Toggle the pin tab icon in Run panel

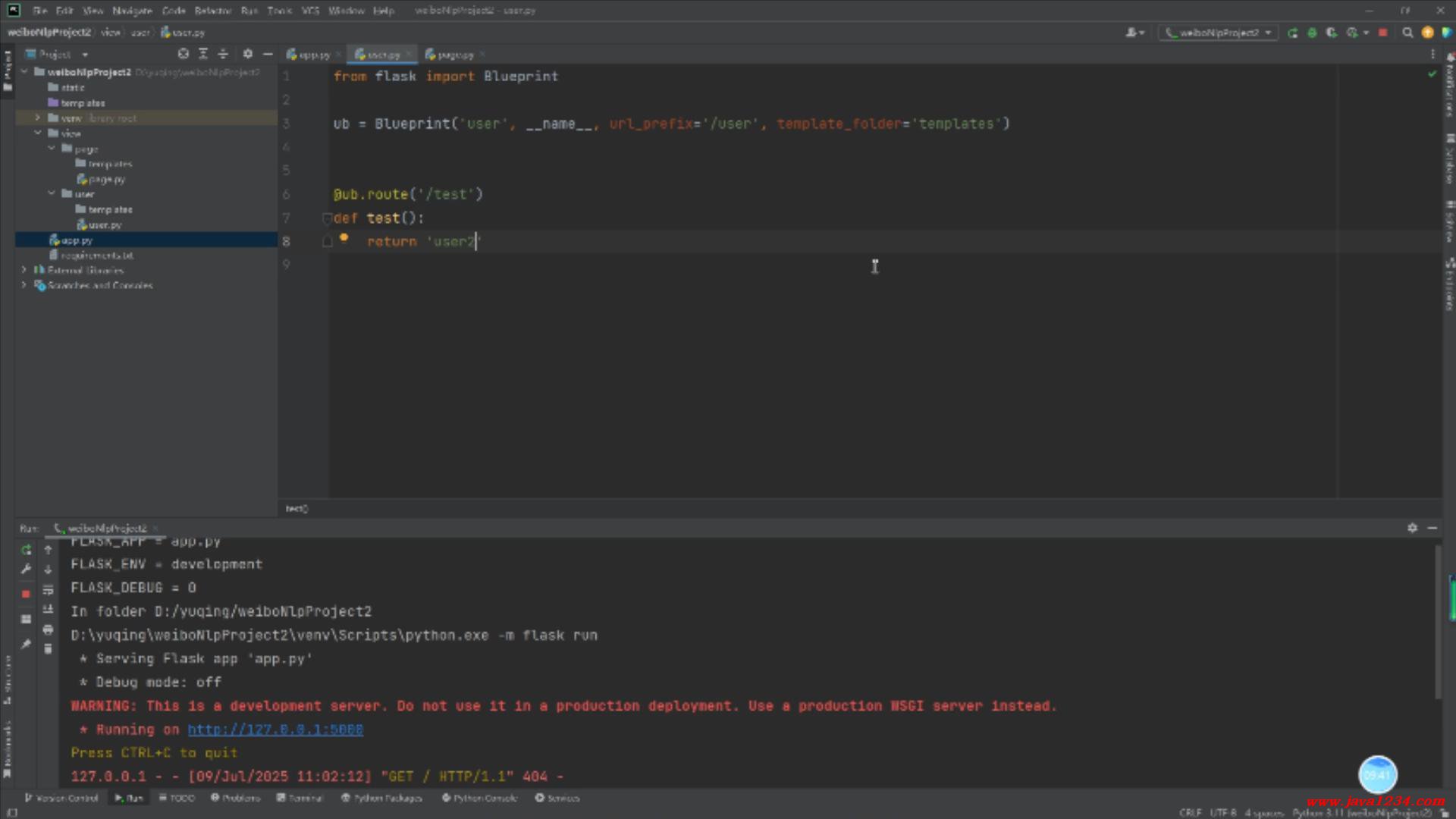pyautogui.click(x=26, y=644)
